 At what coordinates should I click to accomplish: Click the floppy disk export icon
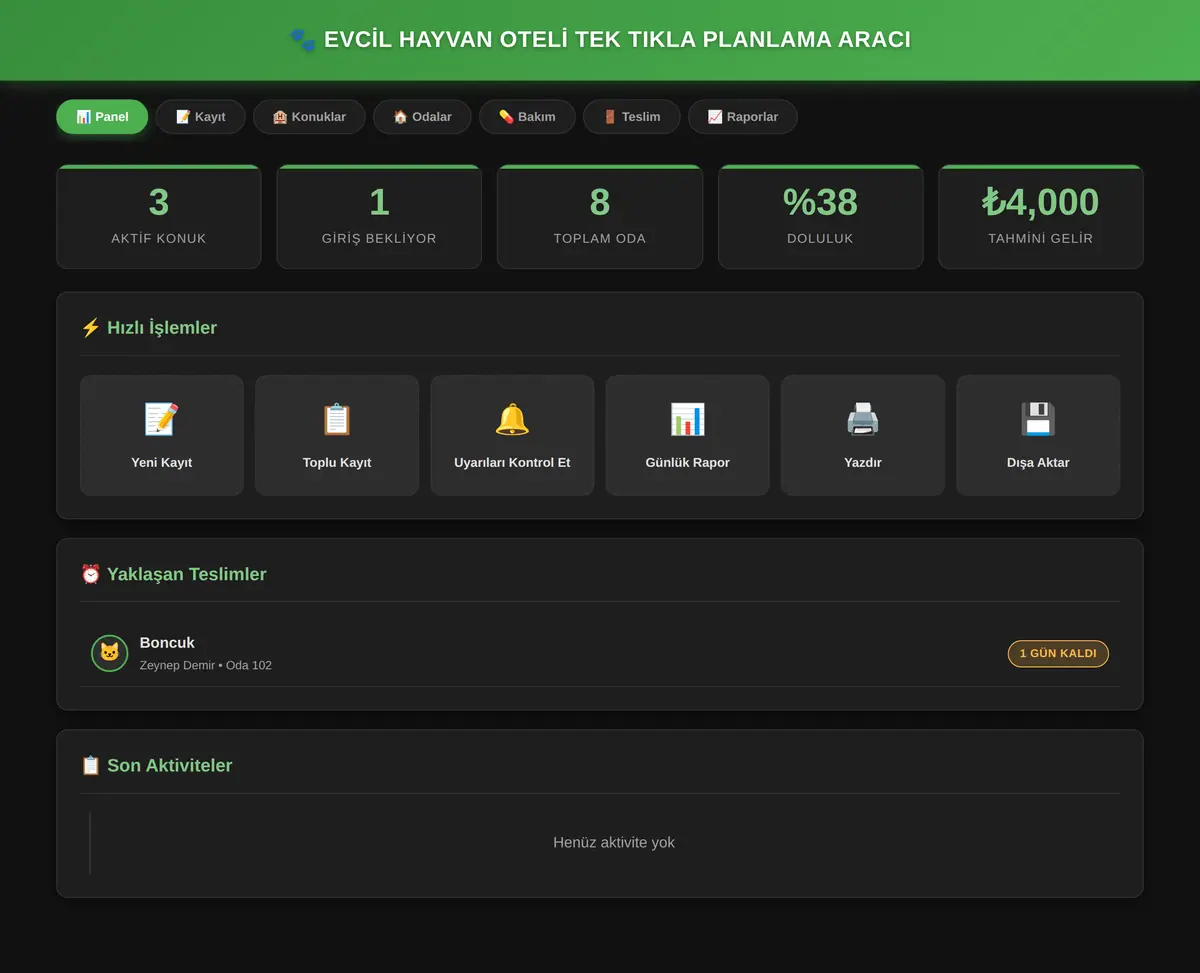tap(1038, 419)
